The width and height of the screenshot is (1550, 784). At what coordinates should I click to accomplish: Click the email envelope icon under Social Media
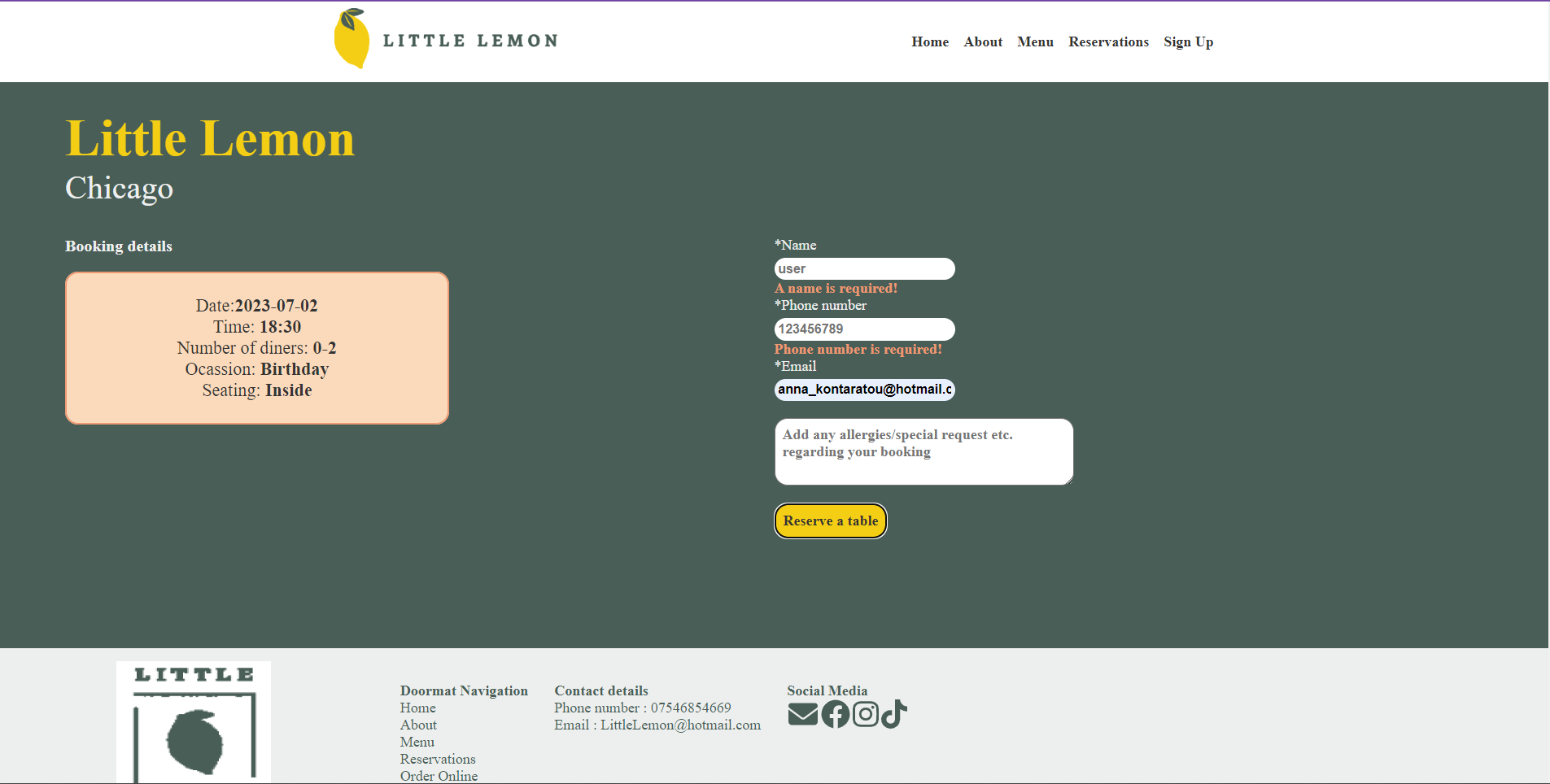click(x=802, y=713)
